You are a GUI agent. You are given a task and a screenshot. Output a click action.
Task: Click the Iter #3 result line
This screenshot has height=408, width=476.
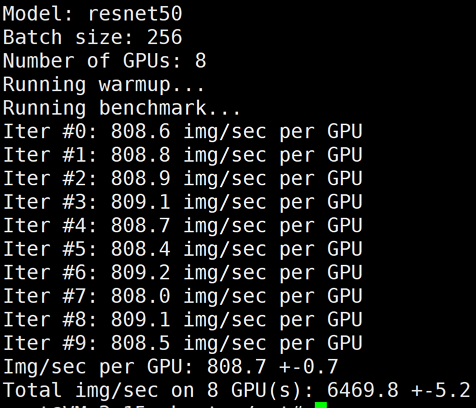click(x=182, y=202)
